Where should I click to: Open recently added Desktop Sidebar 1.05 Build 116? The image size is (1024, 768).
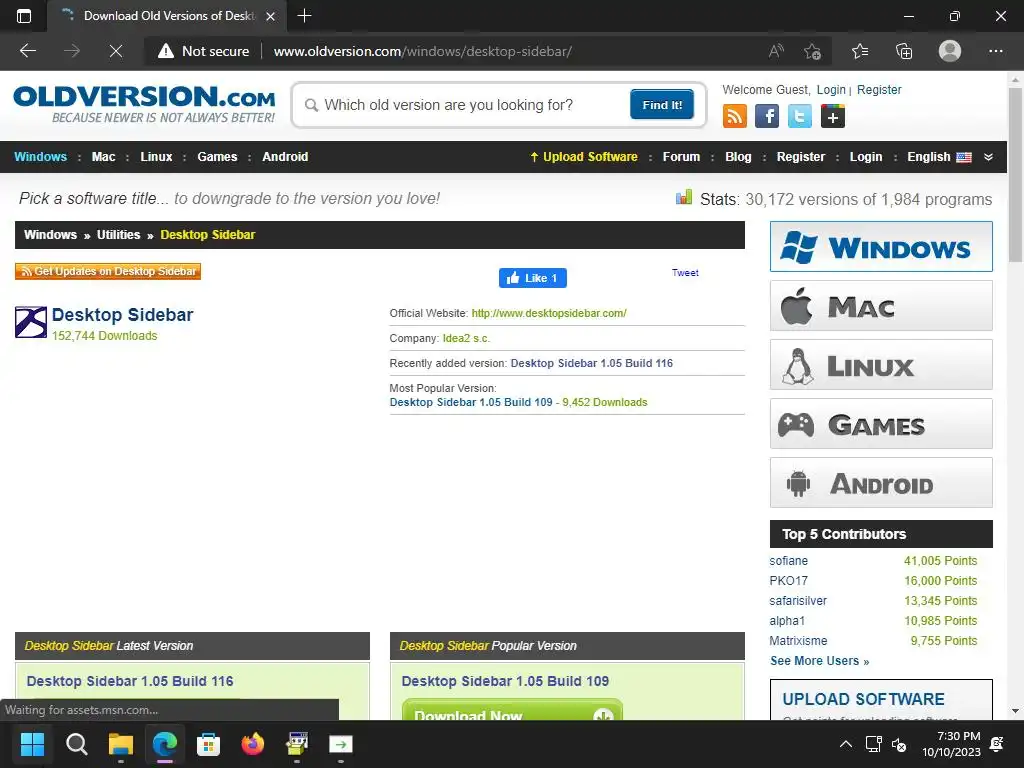click(591, 363)
